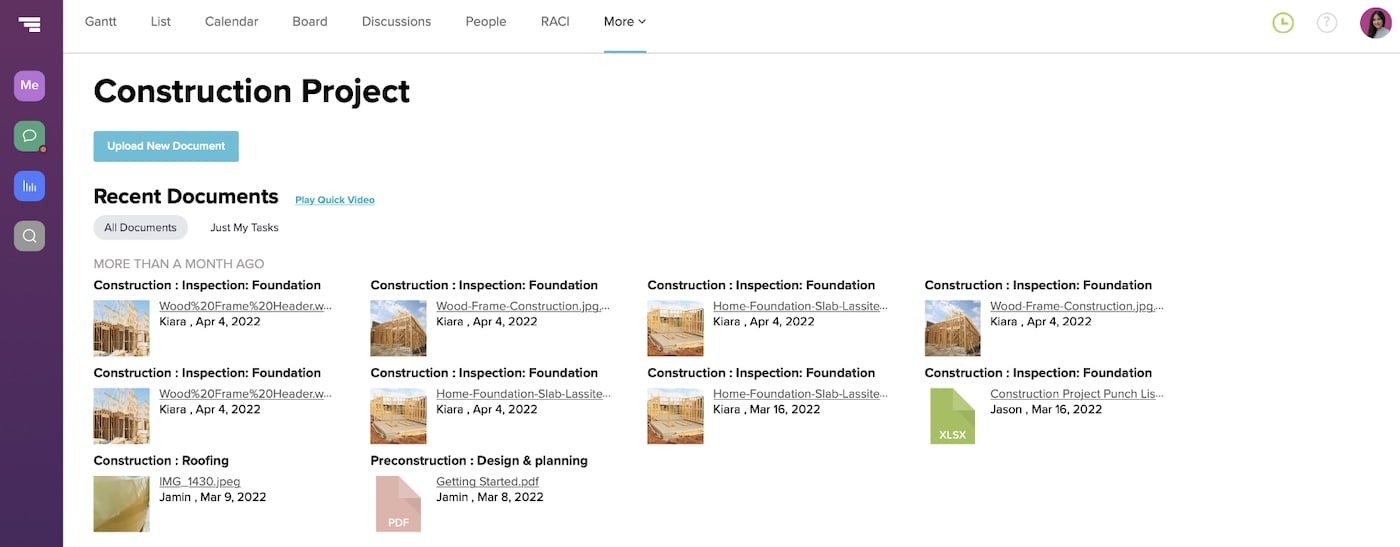Click the Getting Started PDF file icon
Screen dimensions: 1400x547
398,504
